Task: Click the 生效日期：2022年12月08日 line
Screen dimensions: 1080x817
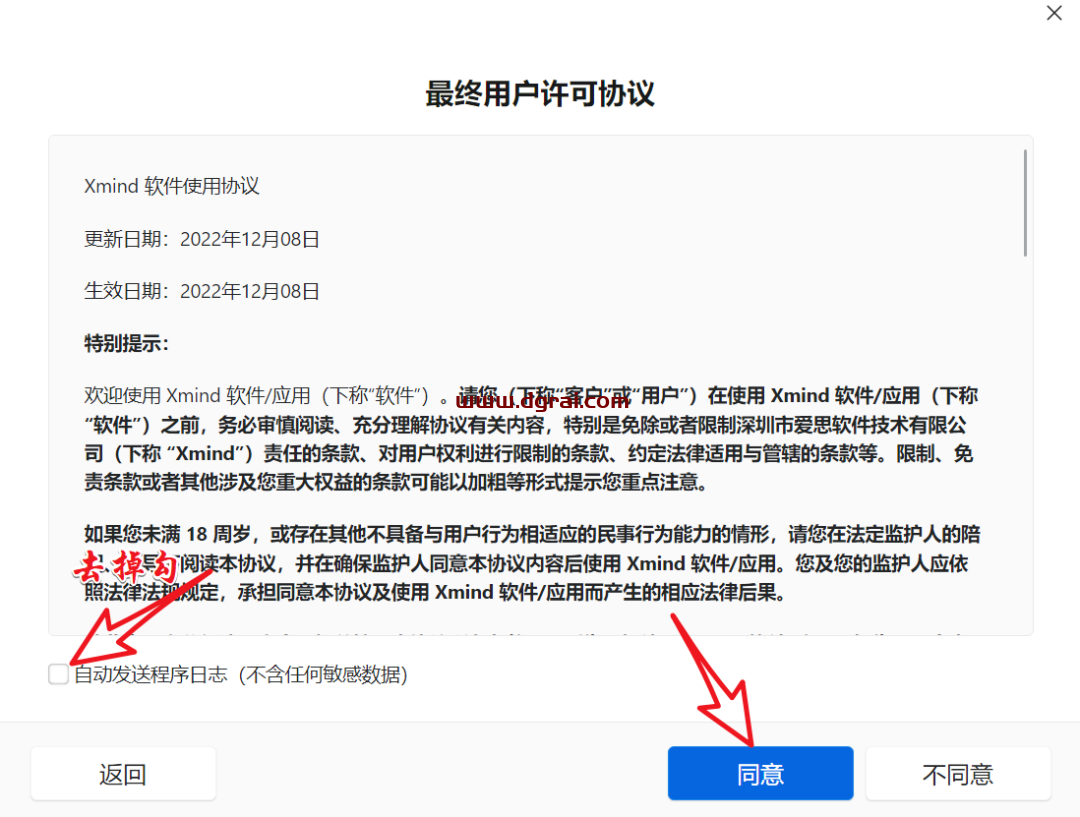Action: (x=202, y=291)
